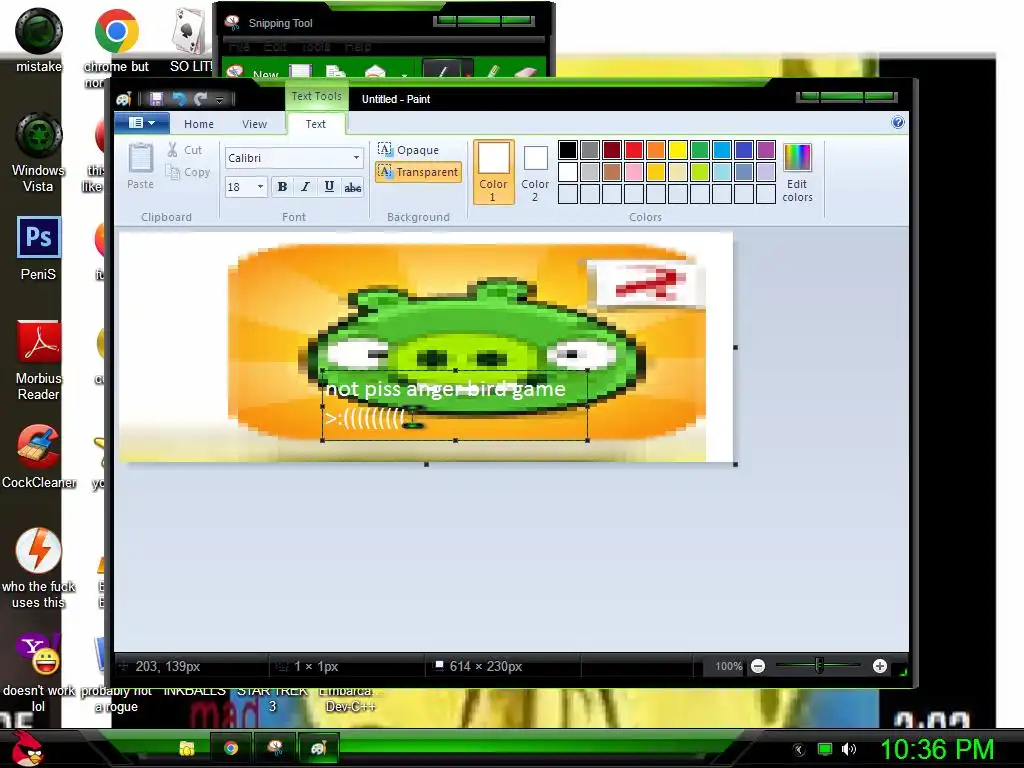1024x768 pixels.
Task: Pick the black color swatch
Action: (568, 150)
